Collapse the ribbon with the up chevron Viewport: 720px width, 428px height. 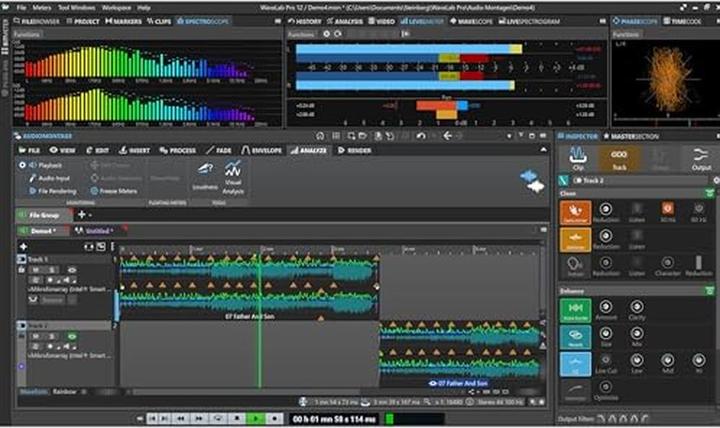tap(543, 150)
